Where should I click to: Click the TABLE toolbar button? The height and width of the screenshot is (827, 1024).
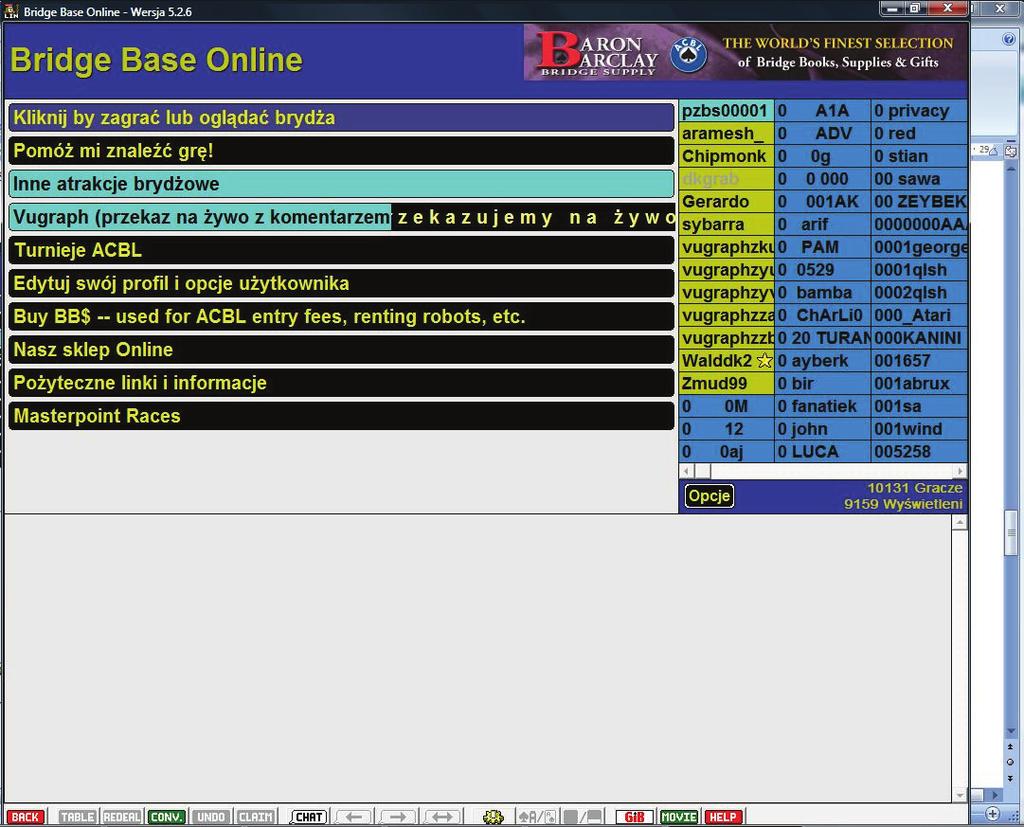[77, 817]
